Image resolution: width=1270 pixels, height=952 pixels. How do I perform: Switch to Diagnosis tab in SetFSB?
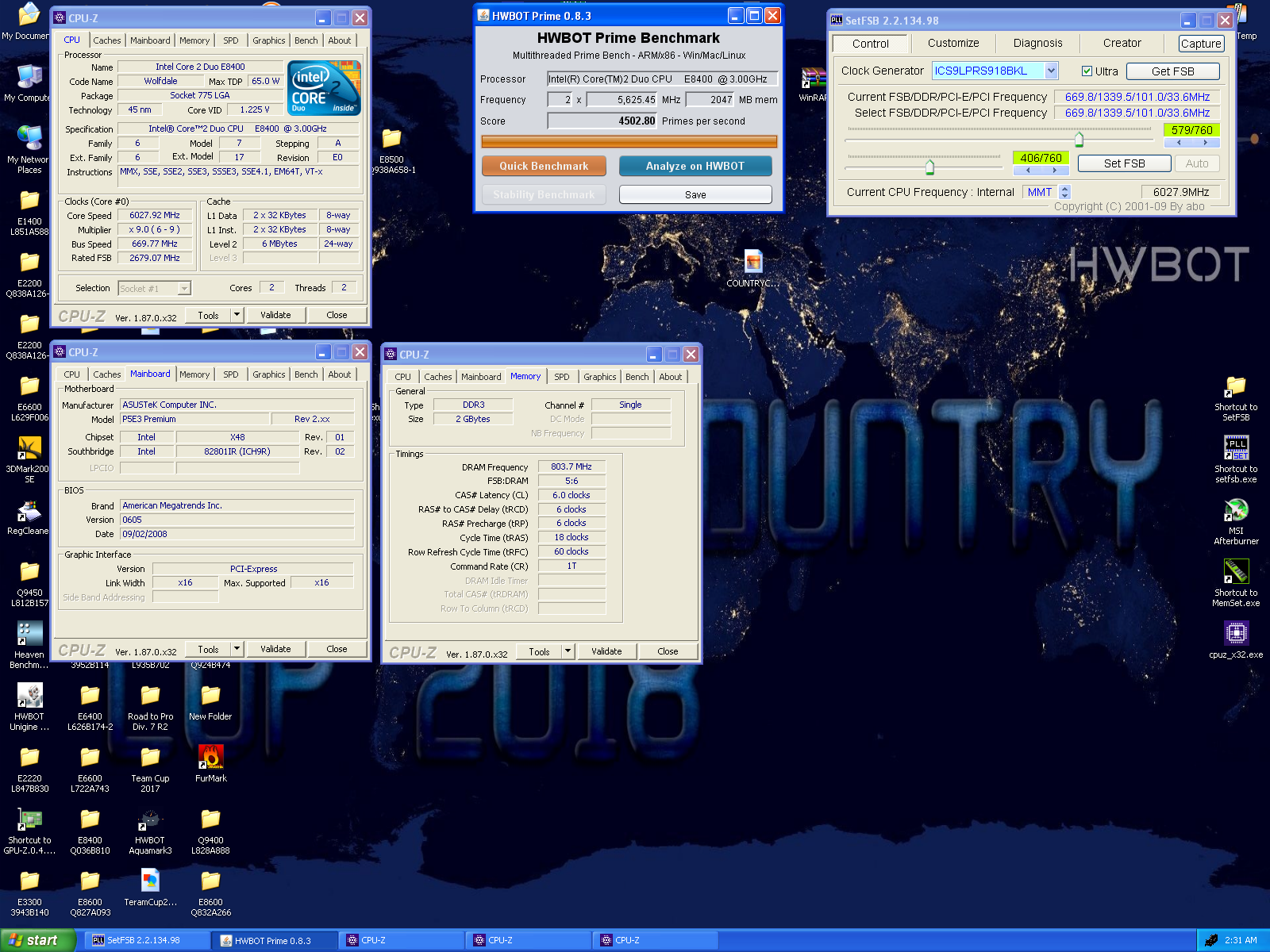coord(1037,44)
